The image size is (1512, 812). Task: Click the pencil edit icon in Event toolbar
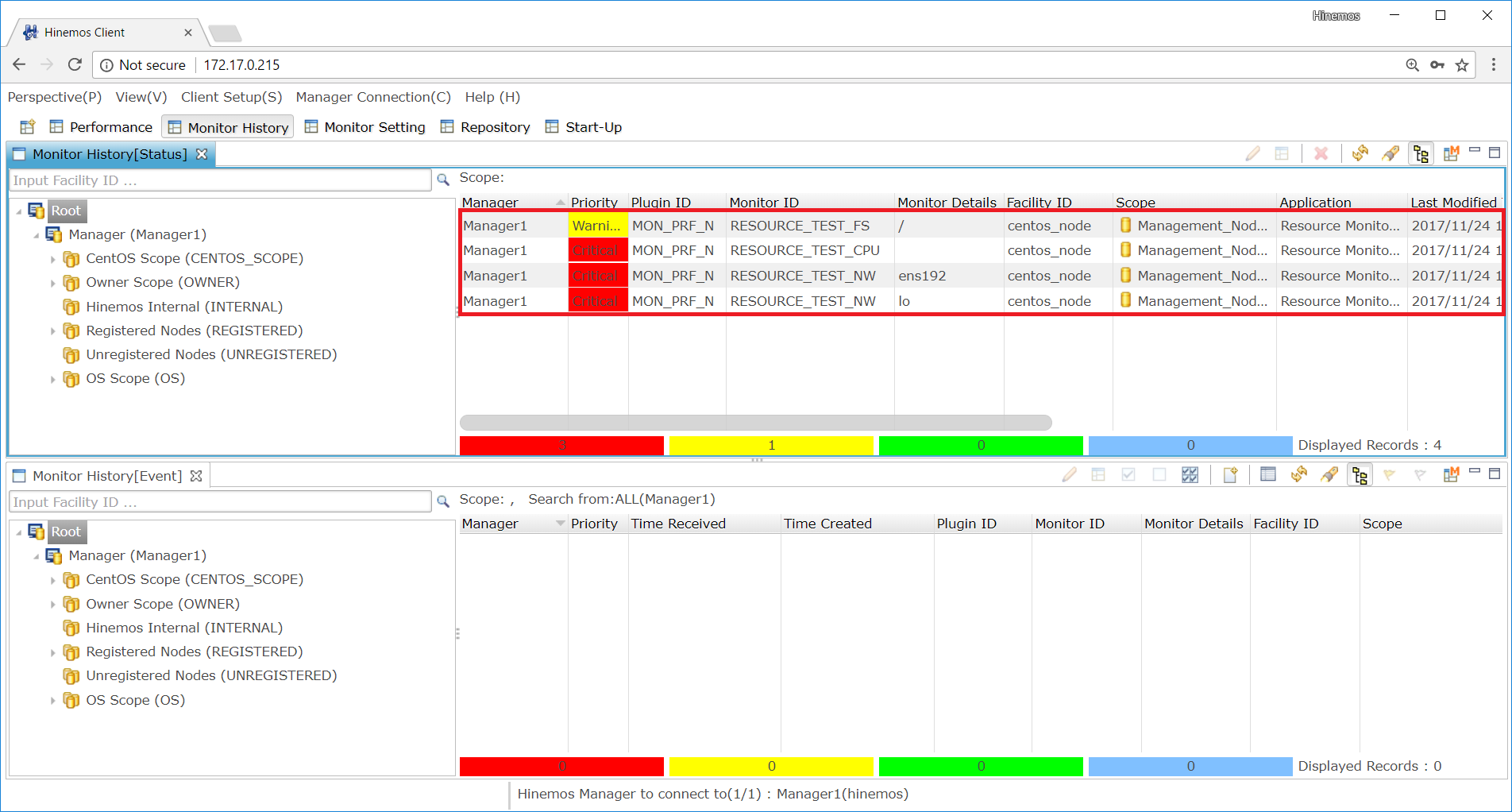(x=1070, y=475)
